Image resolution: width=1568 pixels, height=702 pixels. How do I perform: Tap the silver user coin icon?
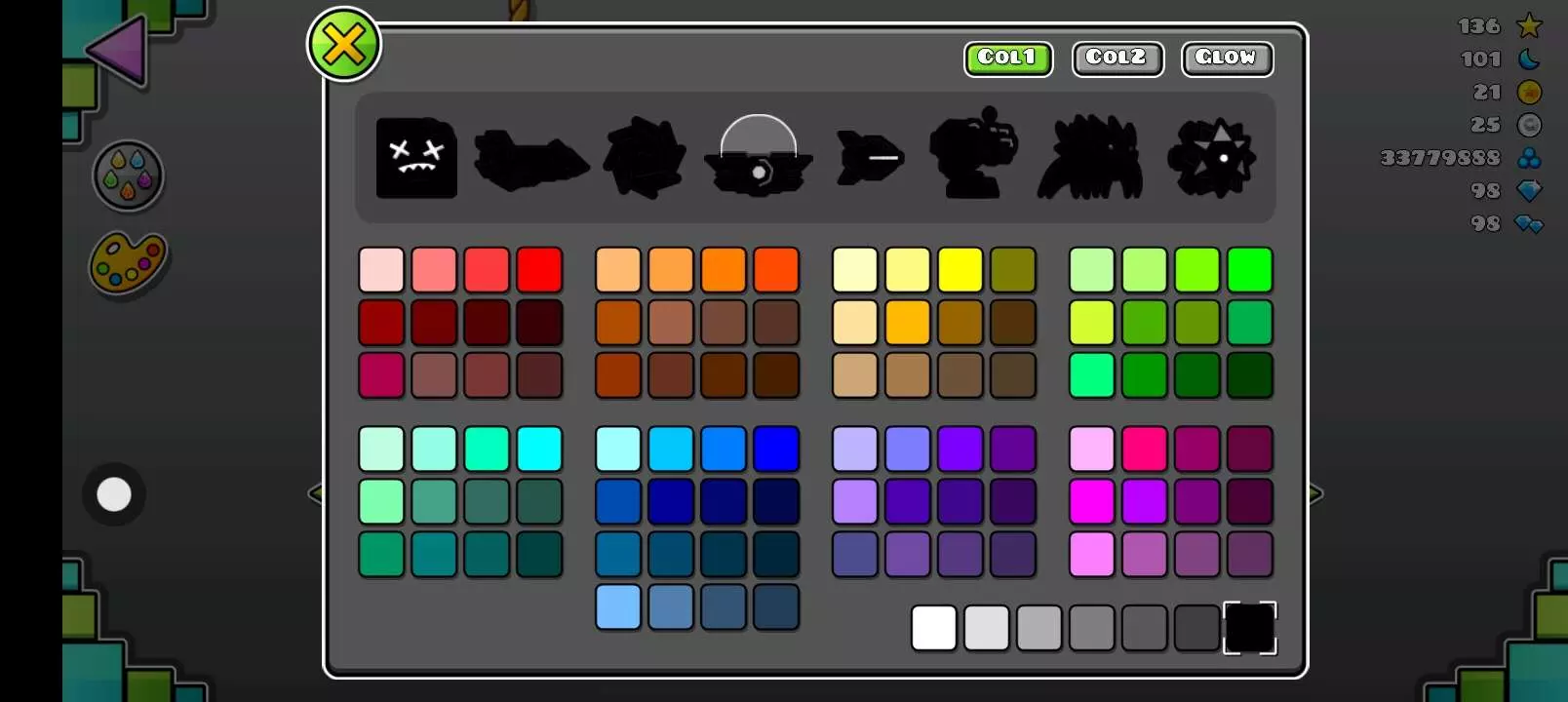point(1529,125)
